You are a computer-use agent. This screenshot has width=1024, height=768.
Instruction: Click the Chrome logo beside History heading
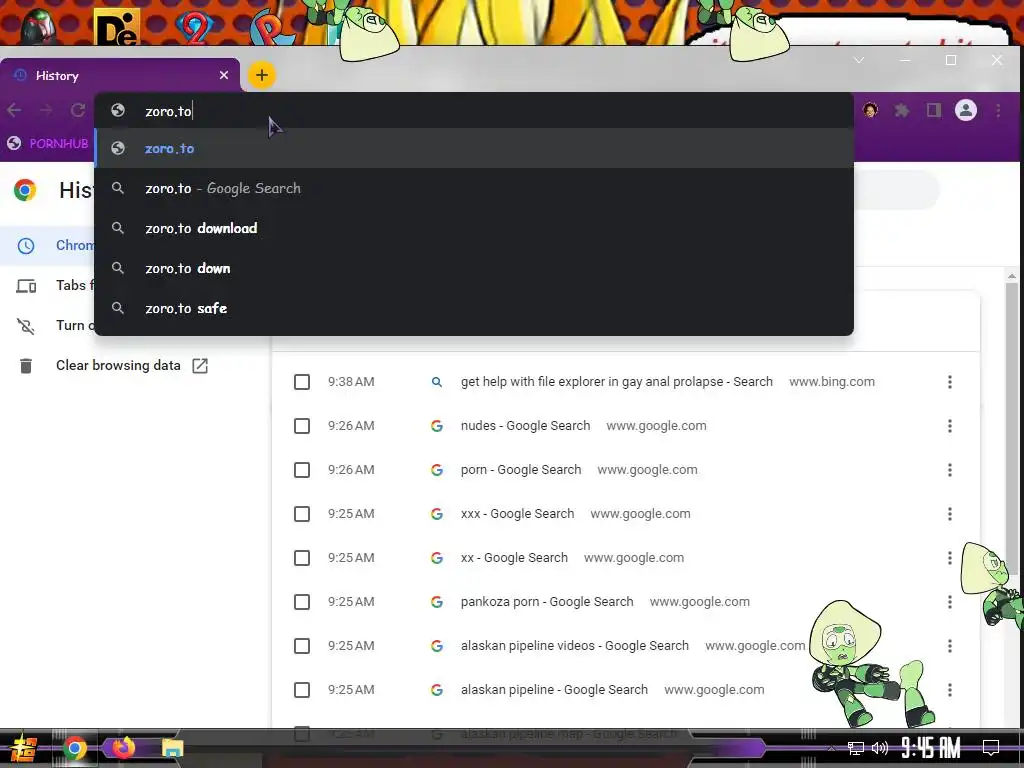pyautogui.click(x=25, y=190)
